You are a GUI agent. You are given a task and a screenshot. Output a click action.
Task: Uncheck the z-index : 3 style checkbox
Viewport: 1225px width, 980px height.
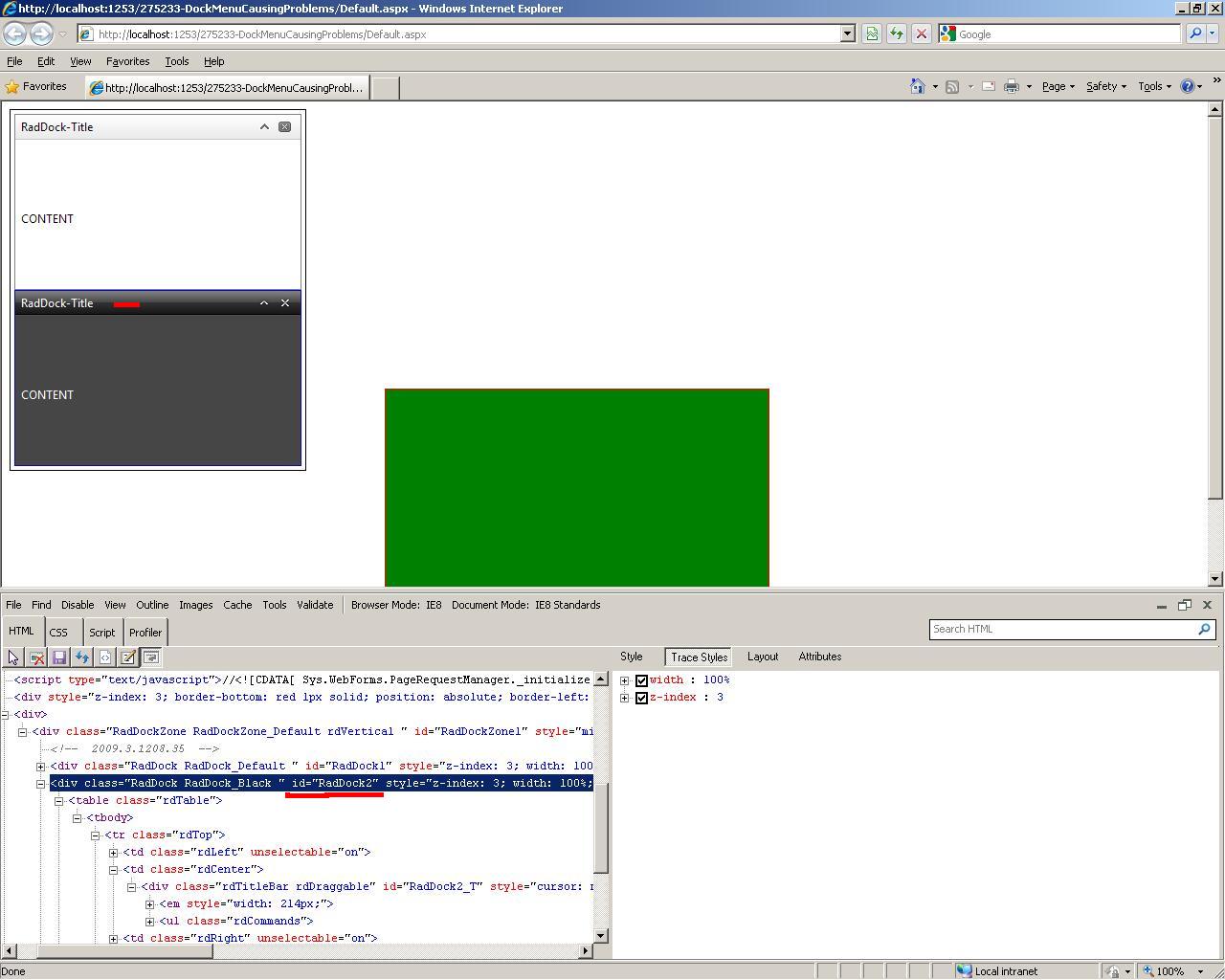pyautogui.click(x=641, y=698)
